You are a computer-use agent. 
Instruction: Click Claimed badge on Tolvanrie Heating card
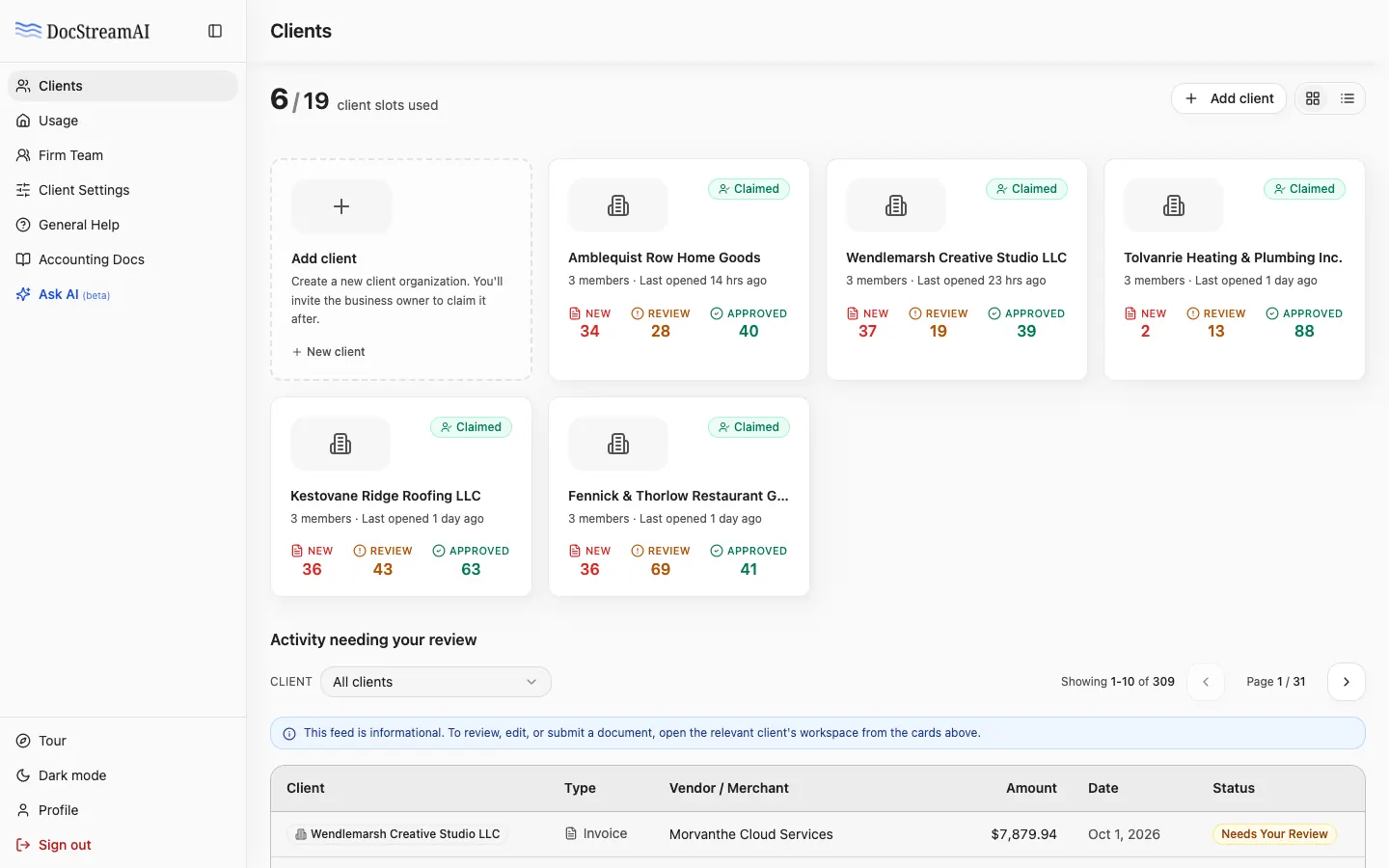1304,189
